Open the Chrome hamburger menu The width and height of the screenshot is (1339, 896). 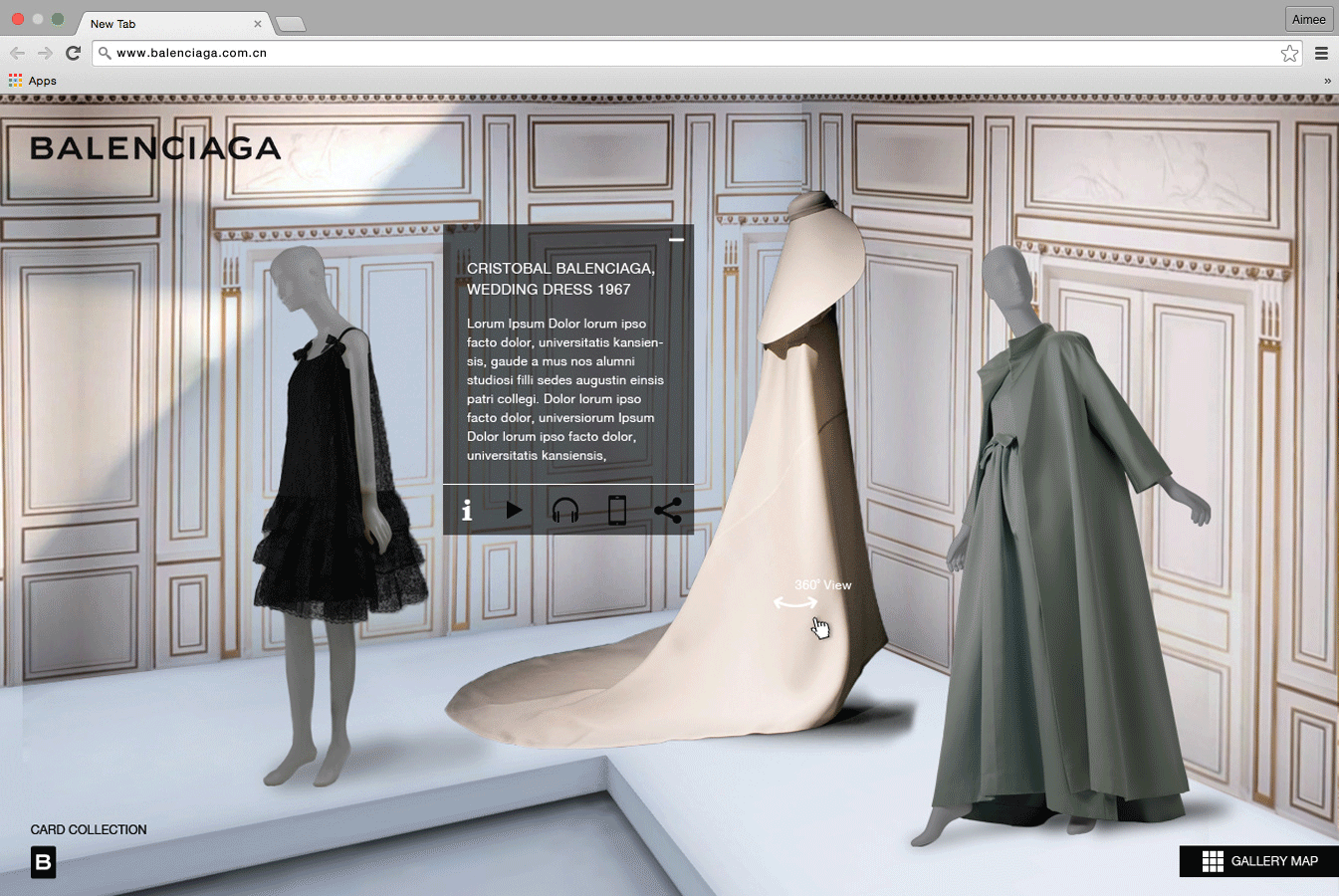(1322, 53)
